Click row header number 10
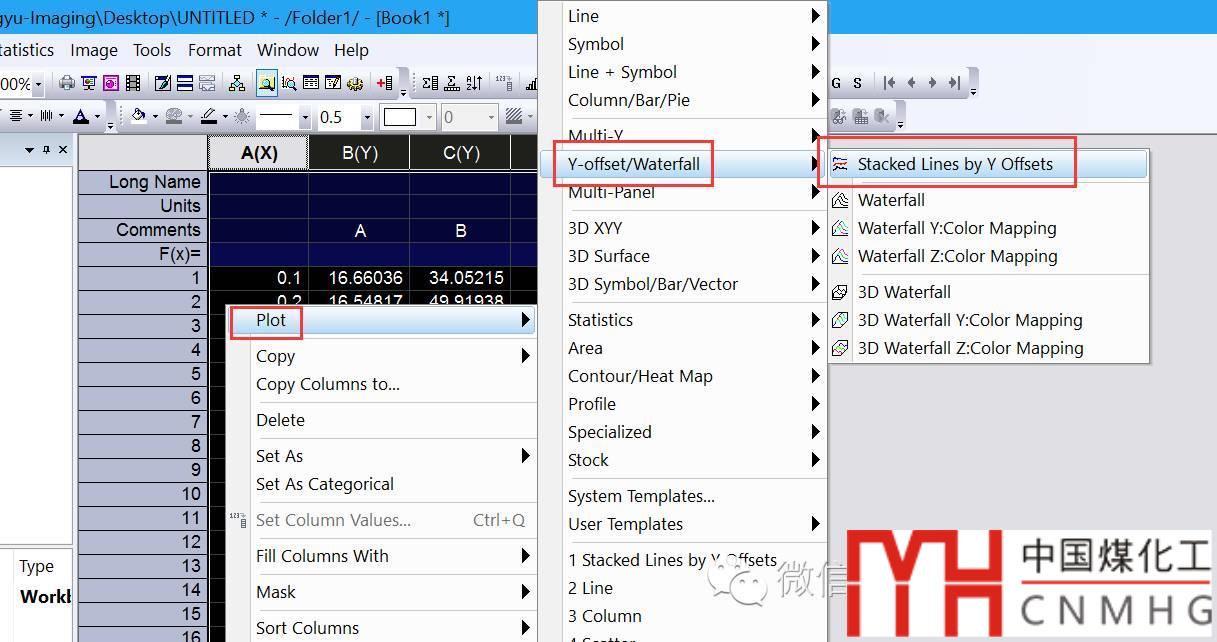The width and height of the screenshot is (1217, 642). (x=144, y=494)
